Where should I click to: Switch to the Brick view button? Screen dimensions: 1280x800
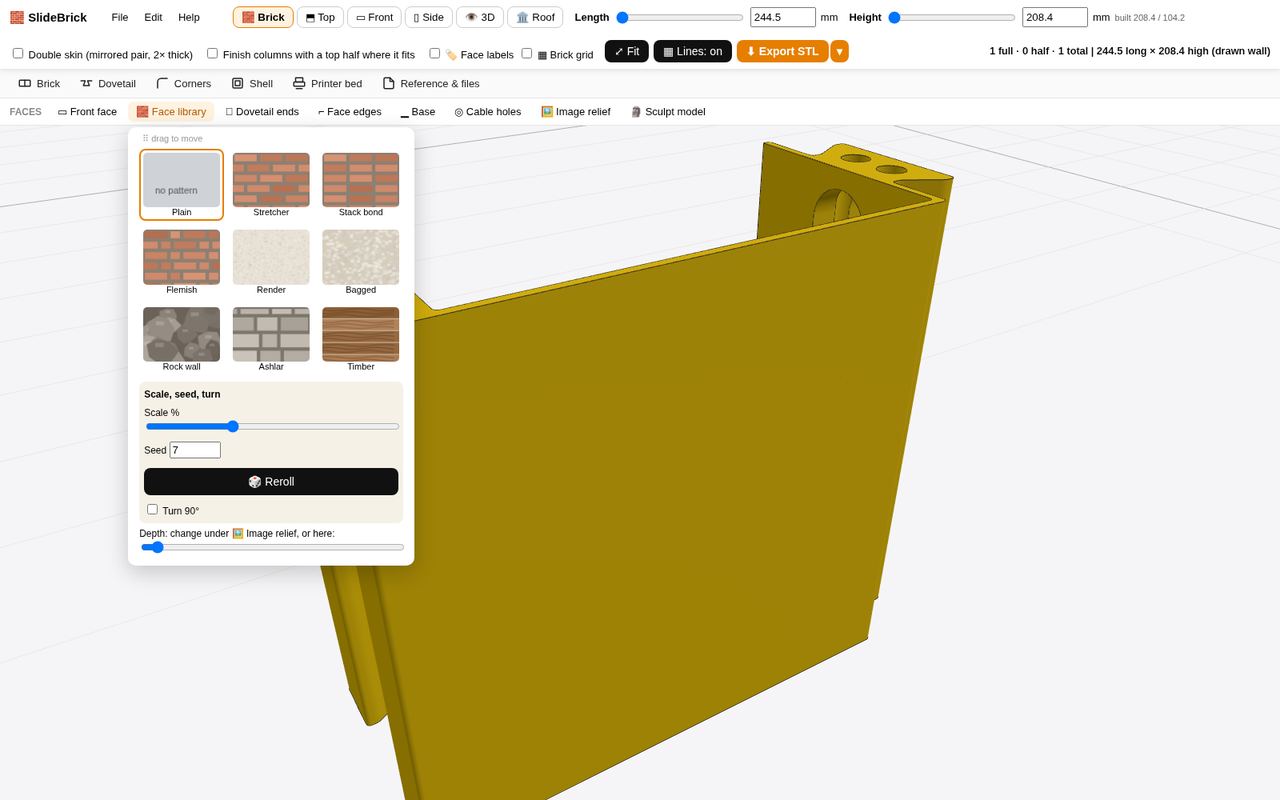coord(263,17)
